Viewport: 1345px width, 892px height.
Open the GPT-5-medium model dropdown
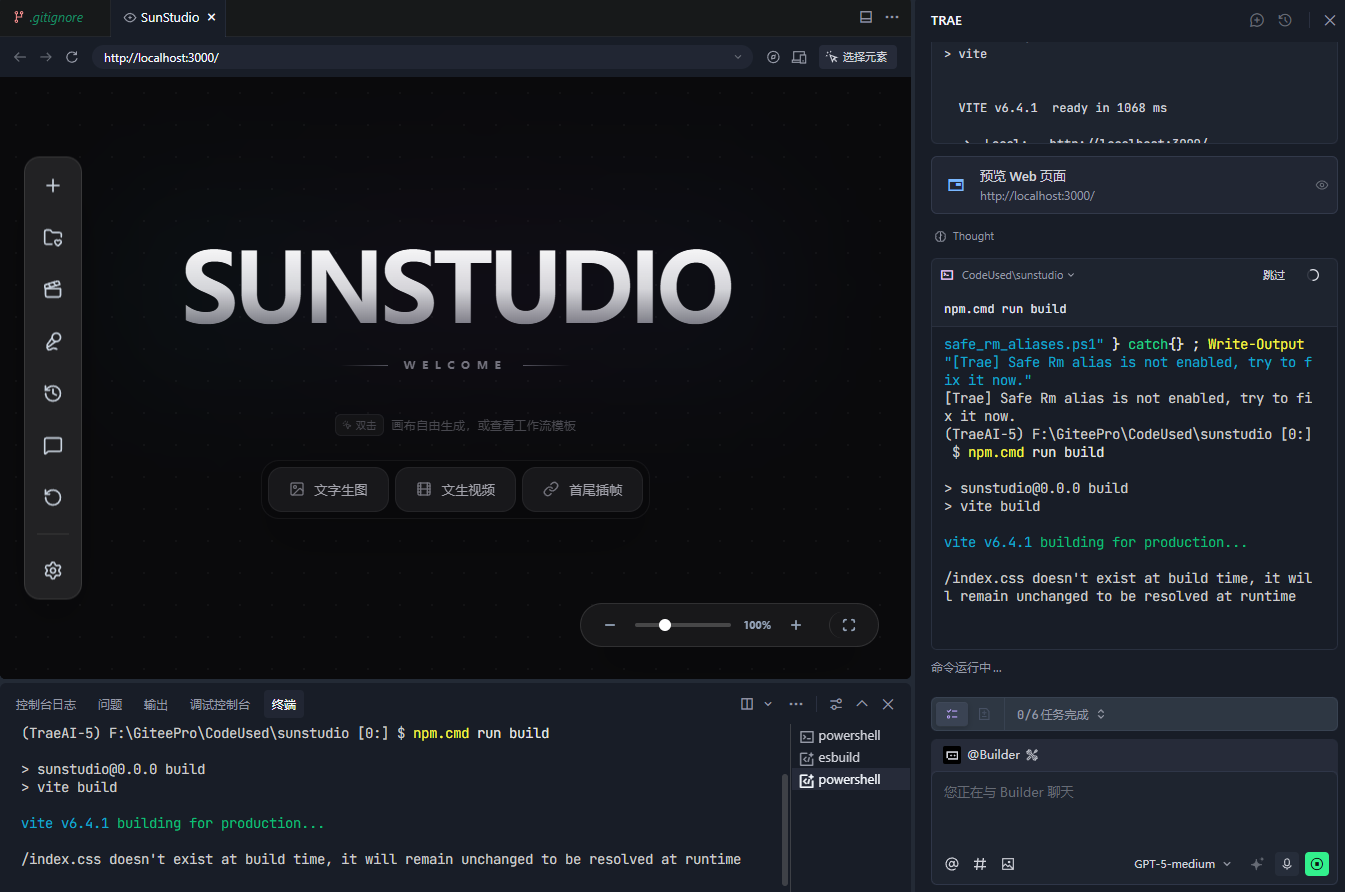[1182, 864]
